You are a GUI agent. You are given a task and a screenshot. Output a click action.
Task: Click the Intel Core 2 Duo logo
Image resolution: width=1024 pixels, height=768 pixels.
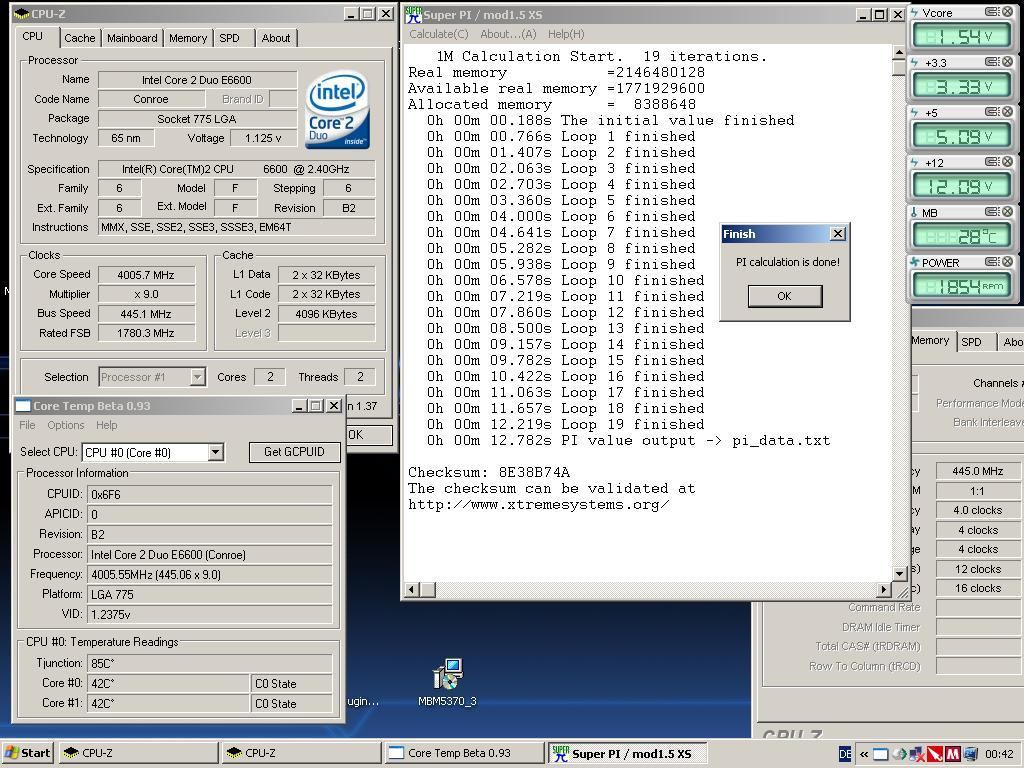pyautogui.click(x=337, y=109)
